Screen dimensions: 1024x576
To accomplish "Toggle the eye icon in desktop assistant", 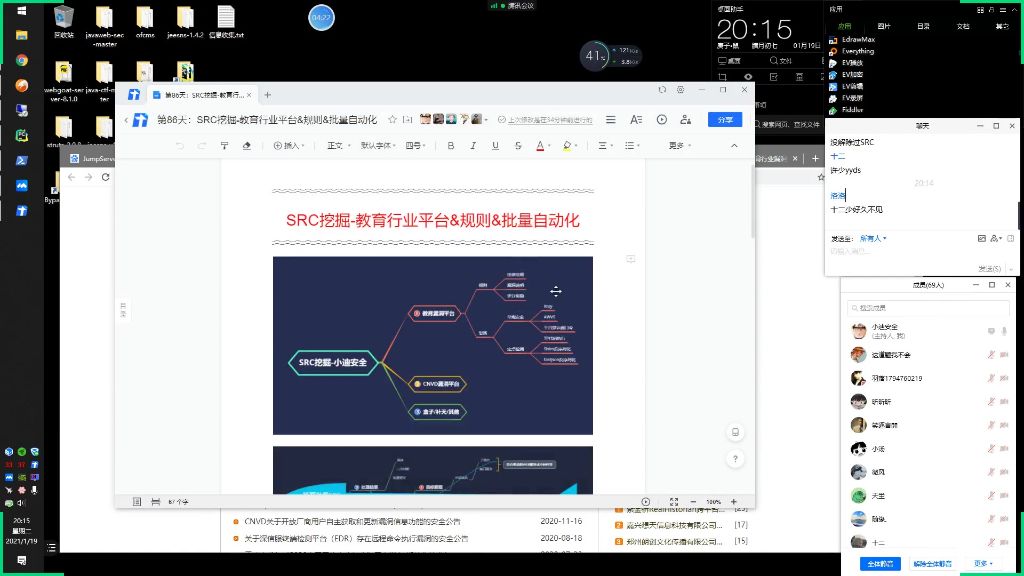I will pyautogui.click(x=748, y=77).
